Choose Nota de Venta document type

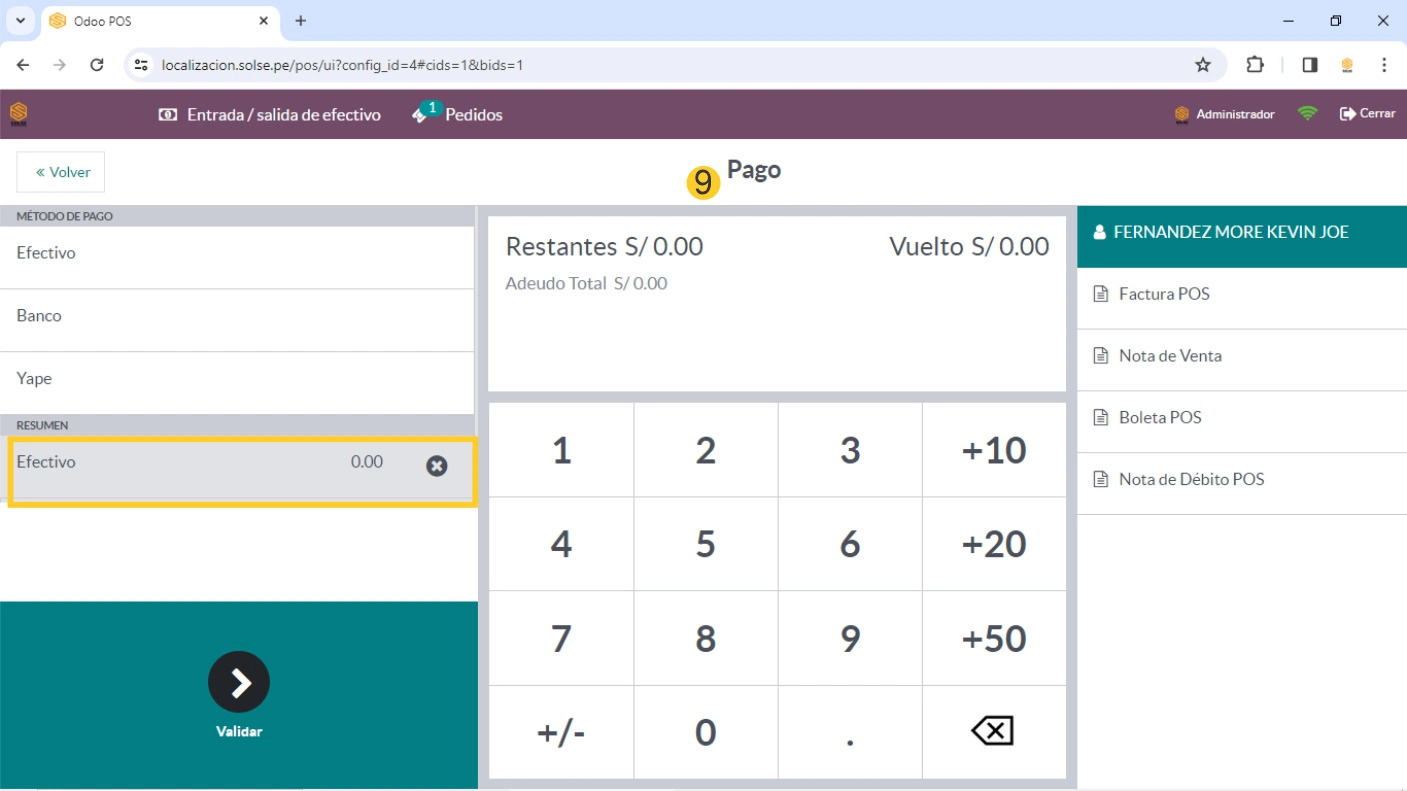[1170, 356]
